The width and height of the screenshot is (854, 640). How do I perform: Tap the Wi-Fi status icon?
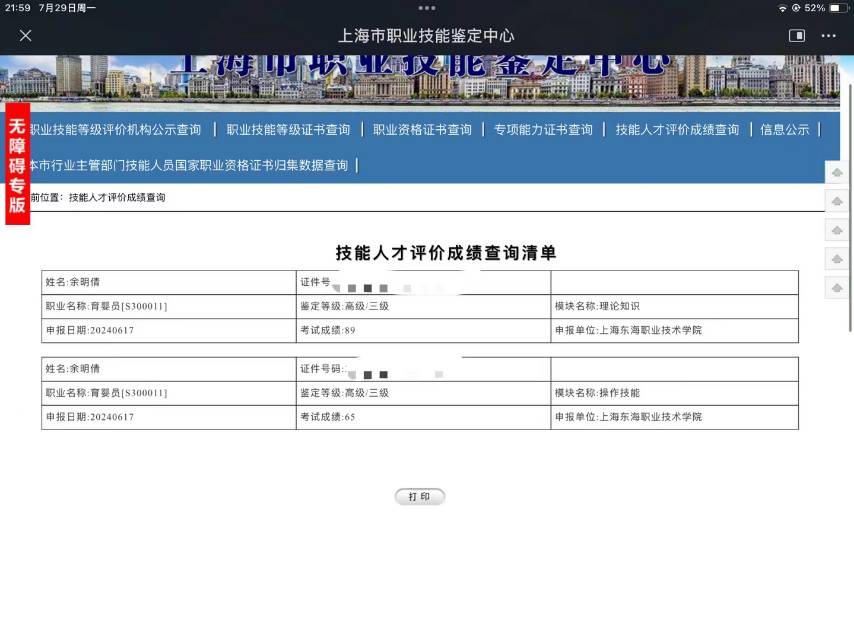point(782,8)
